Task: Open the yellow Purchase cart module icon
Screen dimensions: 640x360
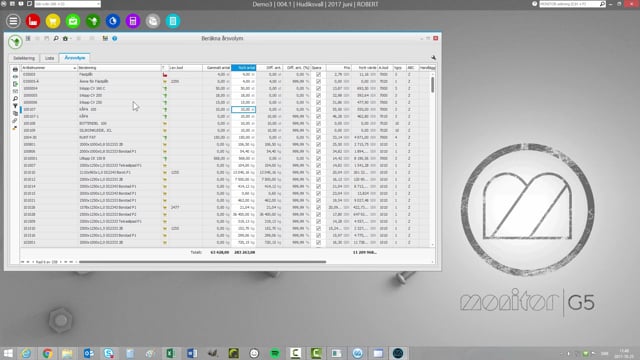Action: coord(53,21)
